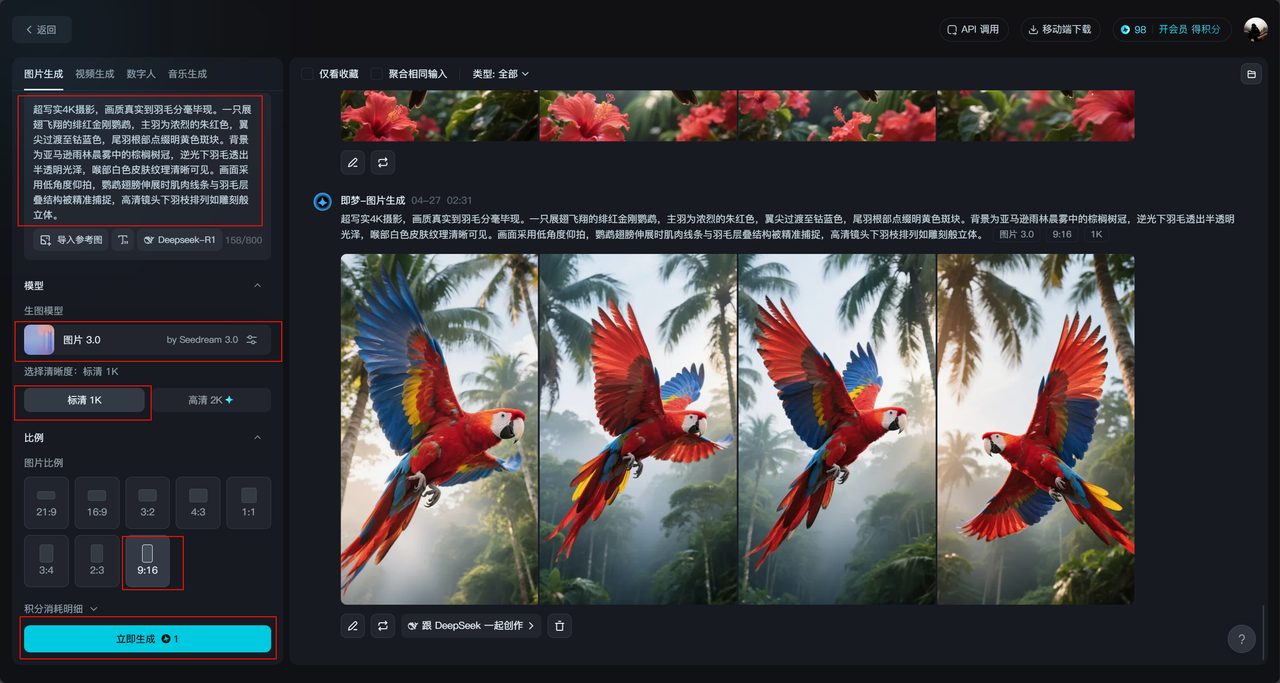Click the 立即生成 button
Viewport: 1280px width, 683px height.
point(148,639)
